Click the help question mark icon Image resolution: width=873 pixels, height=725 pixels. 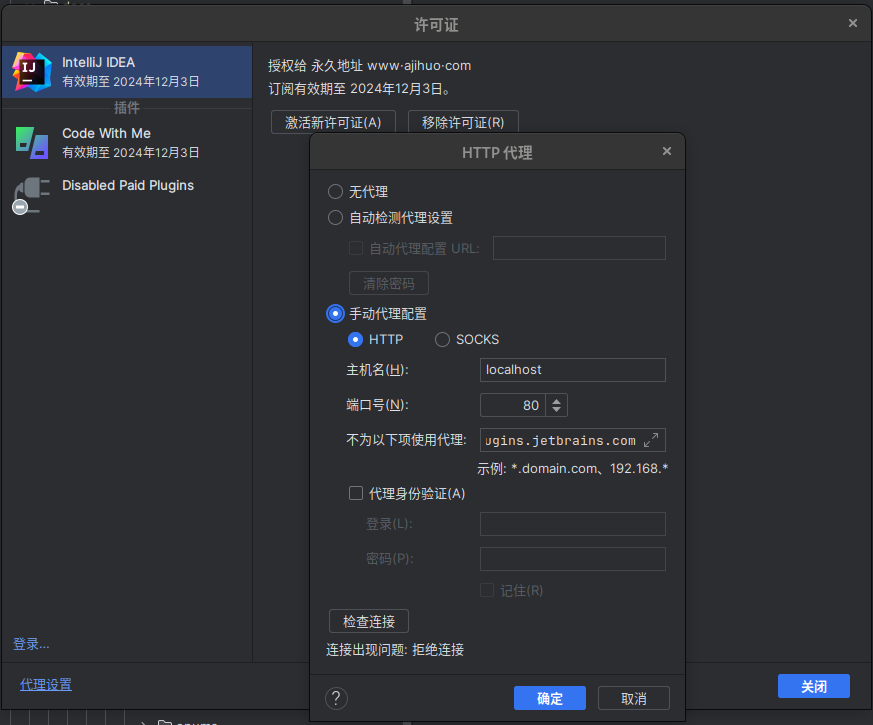click(337, 698)
